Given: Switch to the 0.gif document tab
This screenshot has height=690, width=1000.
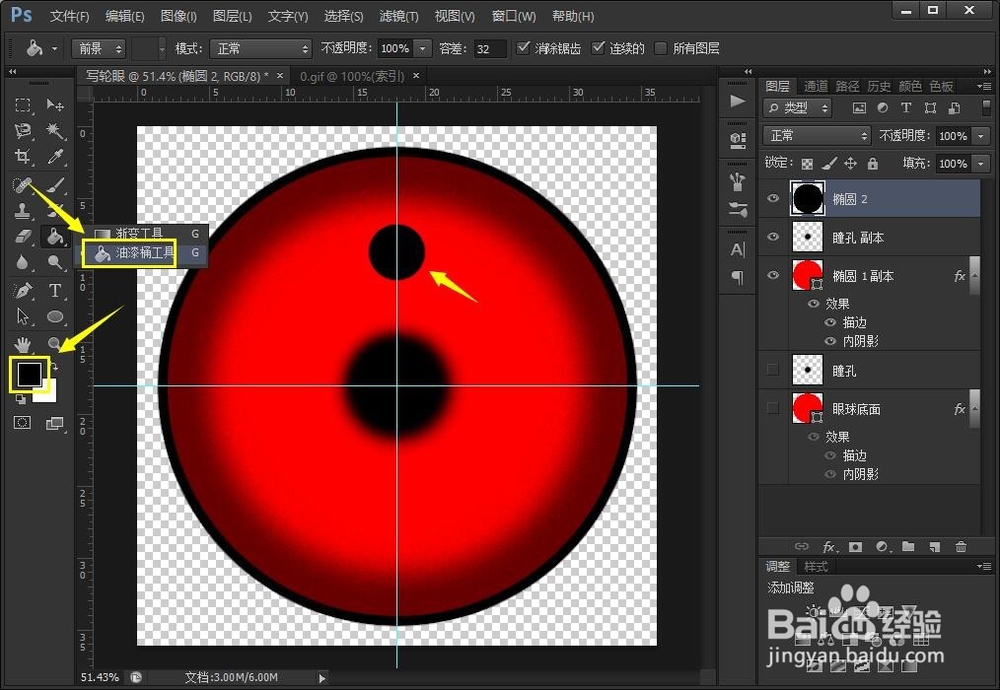Looking at the screenshot, I should [x=352, y=76].
